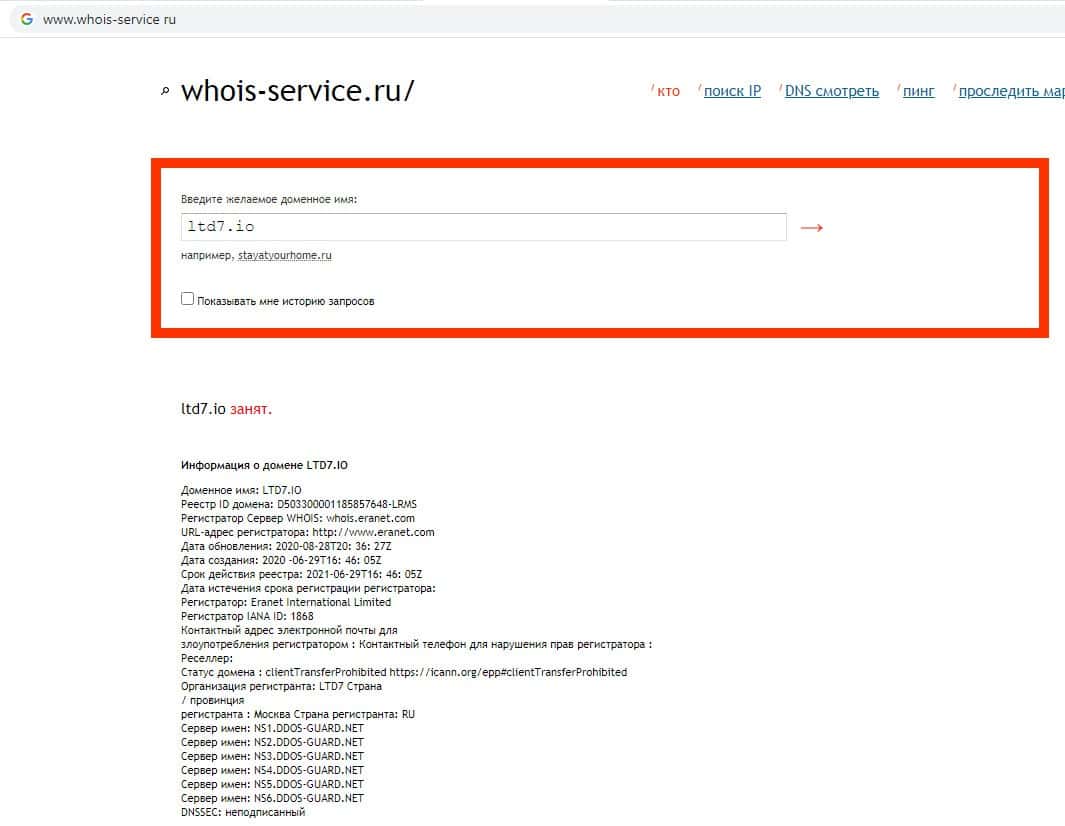Screen dimensions: 1065x826
Task: Click the address bar URL www.whois-service ru
Action: click(109, 20)
